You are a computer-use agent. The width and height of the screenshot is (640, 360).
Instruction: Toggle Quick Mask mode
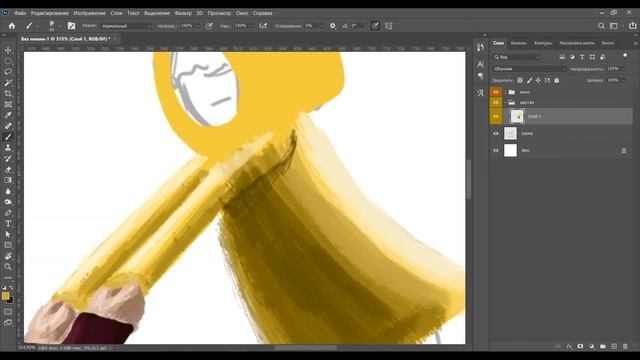(x=8, y=312)
